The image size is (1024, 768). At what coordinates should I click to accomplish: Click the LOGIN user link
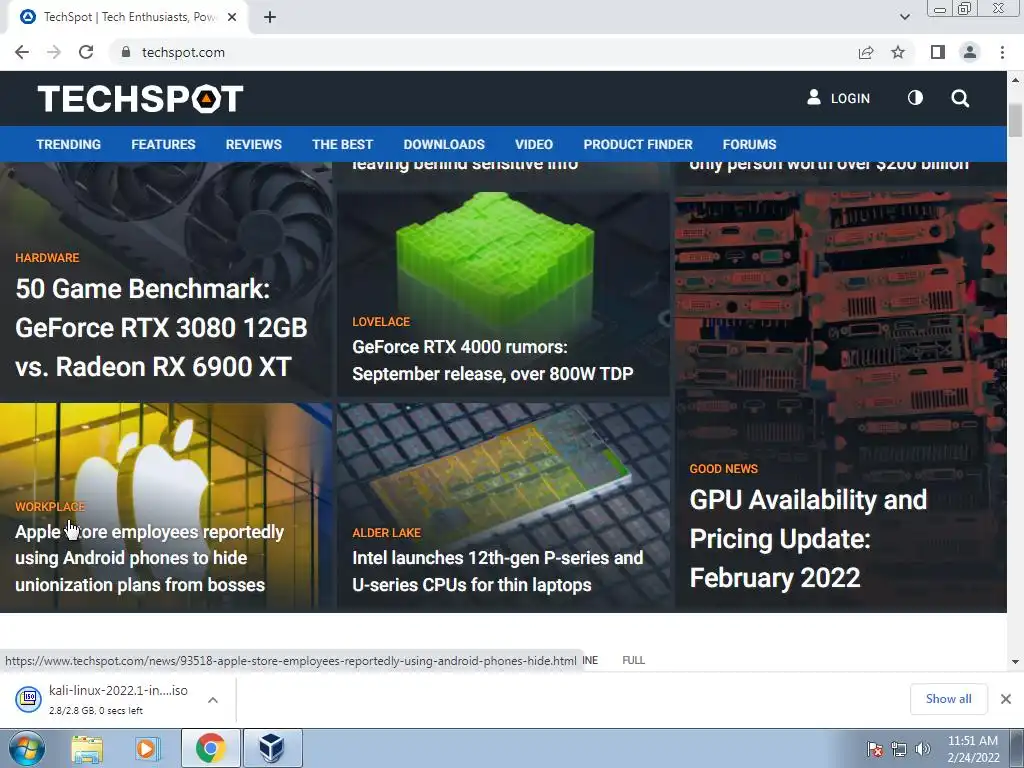click(839, 99)
